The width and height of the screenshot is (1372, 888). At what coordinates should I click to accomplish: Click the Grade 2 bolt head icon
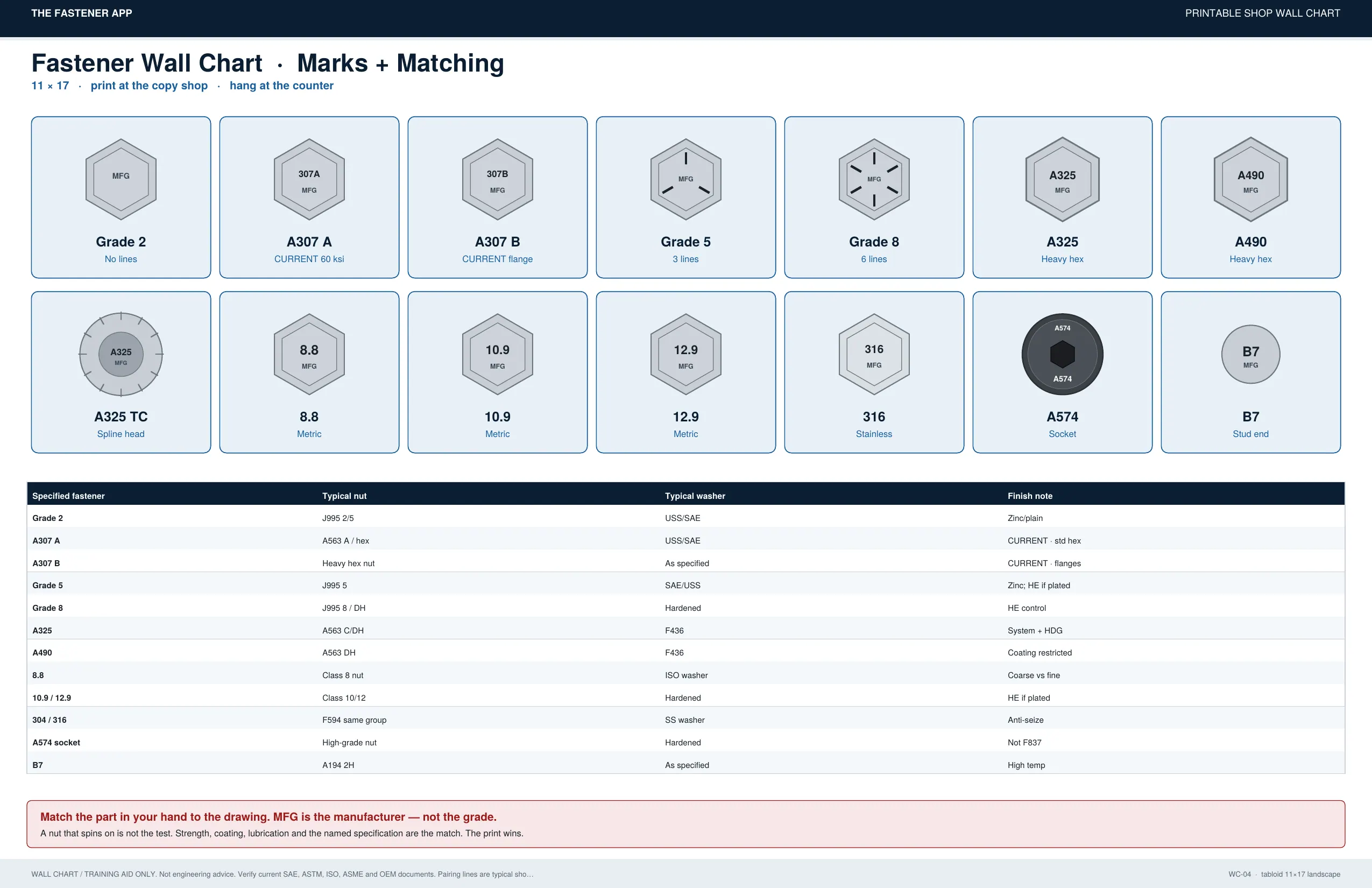[121, 179]
